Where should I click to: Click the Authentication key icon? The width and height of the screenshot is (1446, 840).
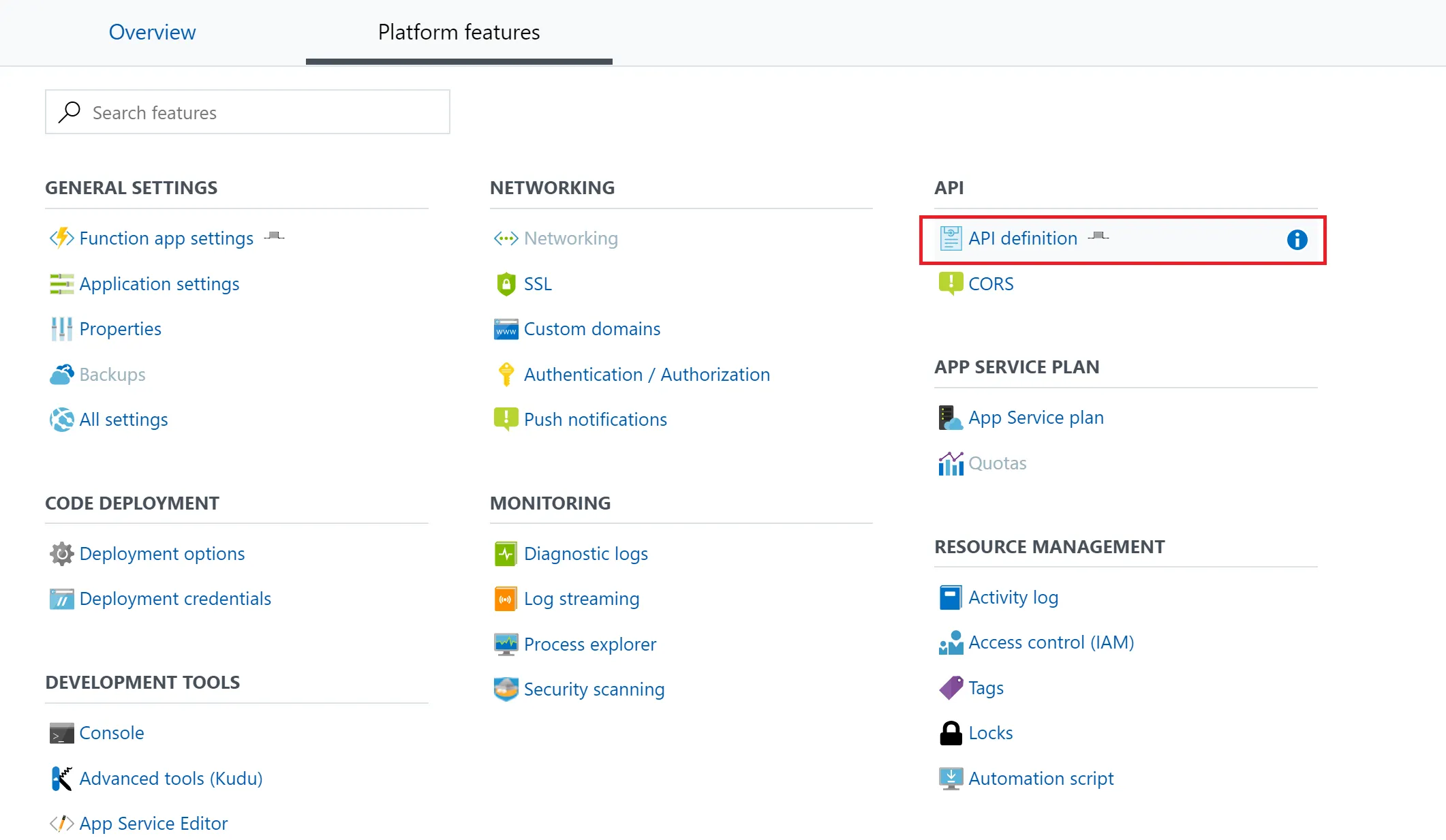506,375
